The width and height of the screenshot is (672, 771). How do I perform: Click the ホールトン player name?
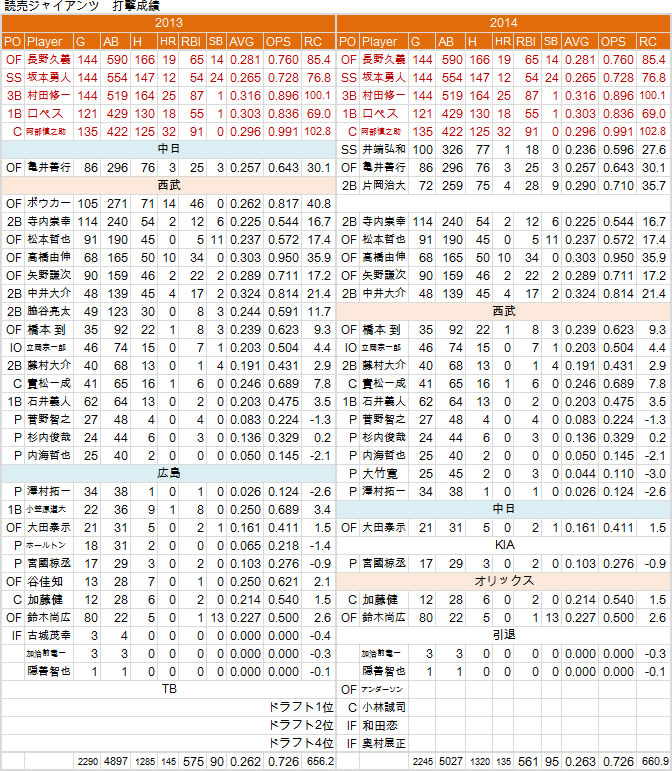pos(46,545)
